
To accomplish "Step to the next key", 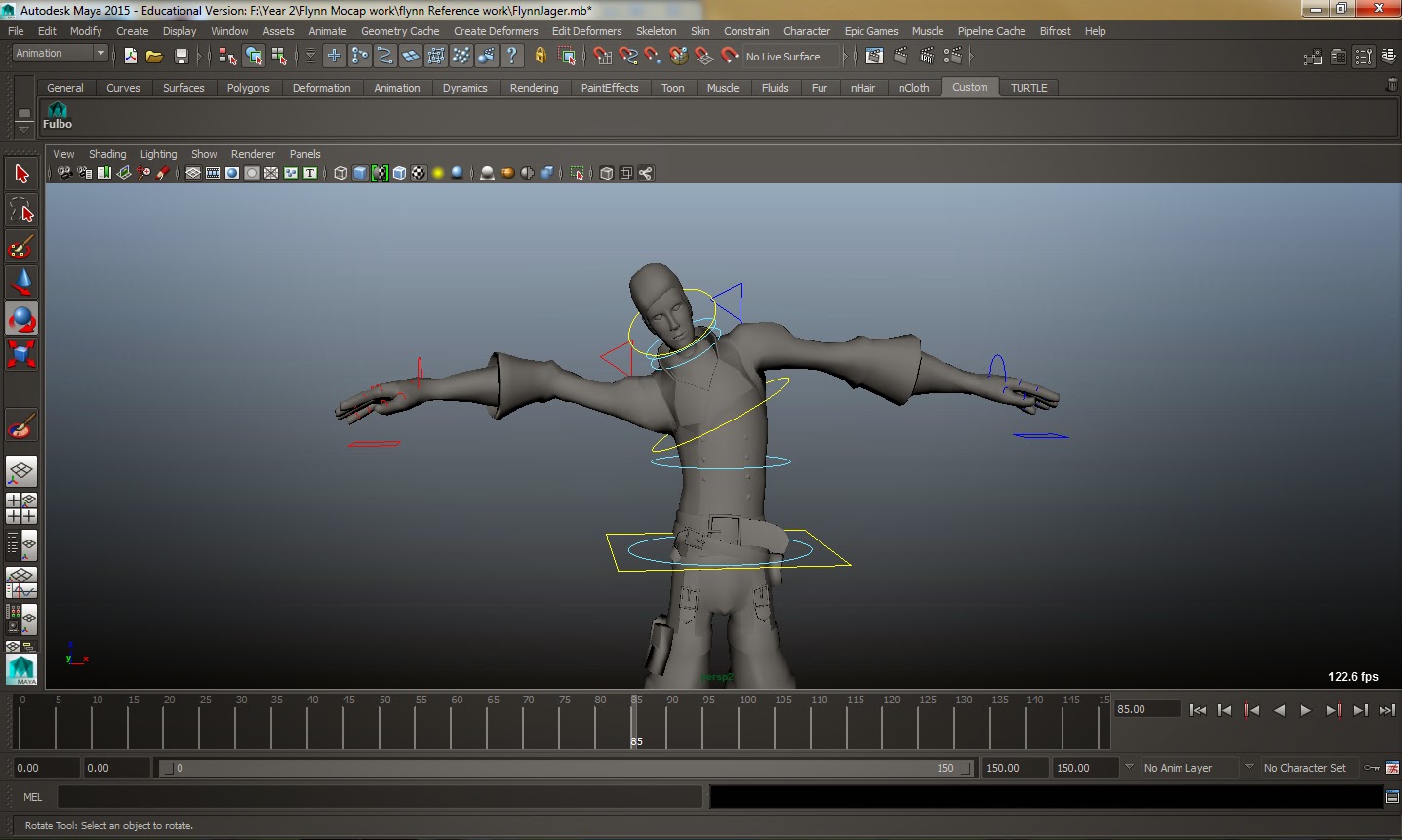I will 1333,710.
